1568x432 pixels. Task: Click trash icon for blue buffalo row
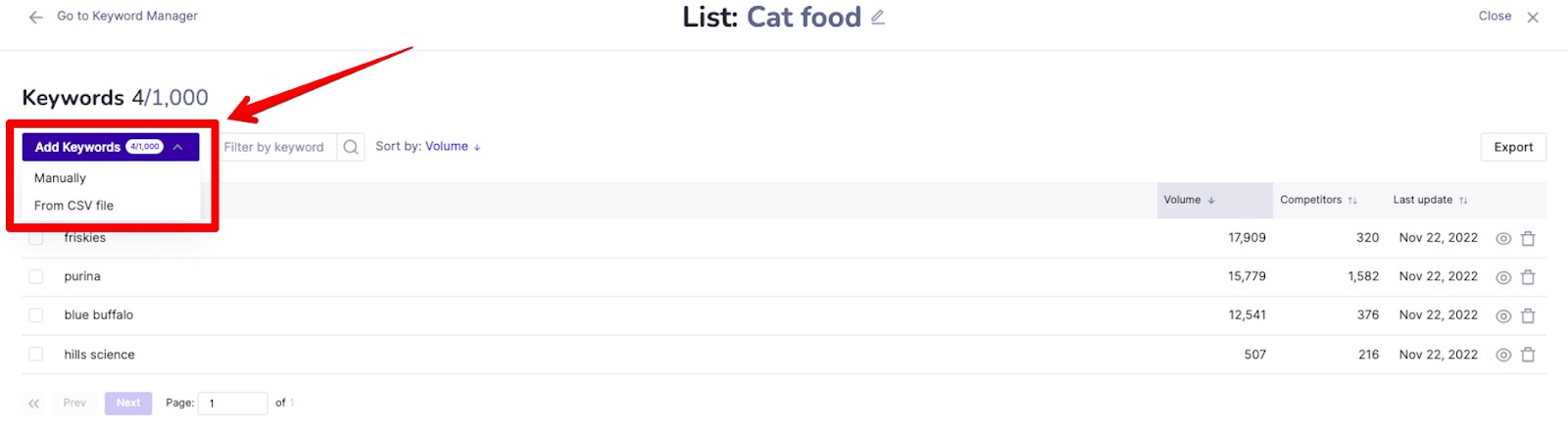pos(1528,315)
